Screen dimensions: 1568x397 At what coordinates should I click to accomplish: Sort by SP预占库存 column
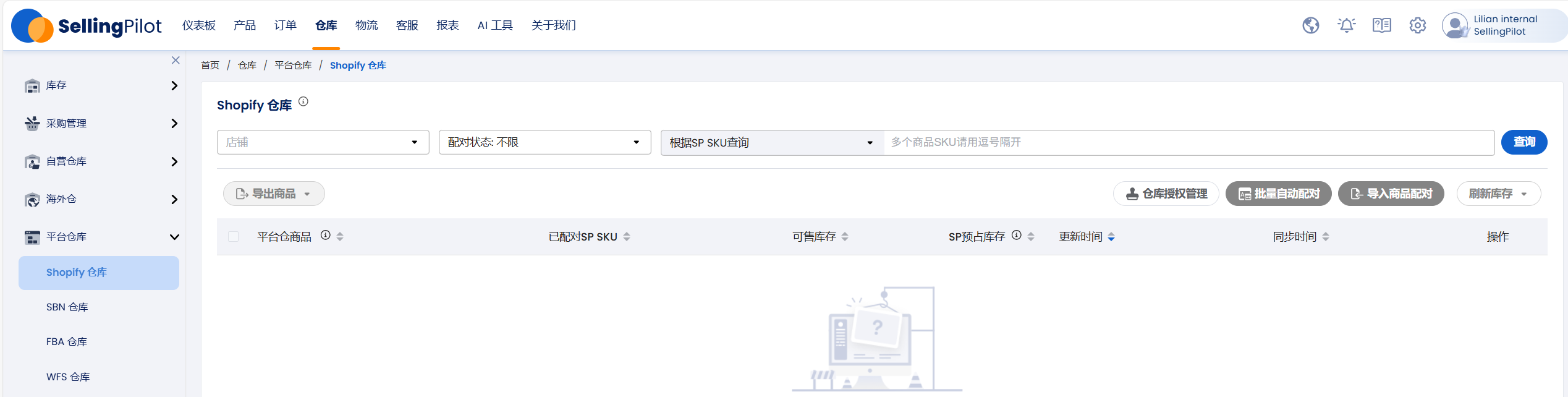coord(1031,237)
